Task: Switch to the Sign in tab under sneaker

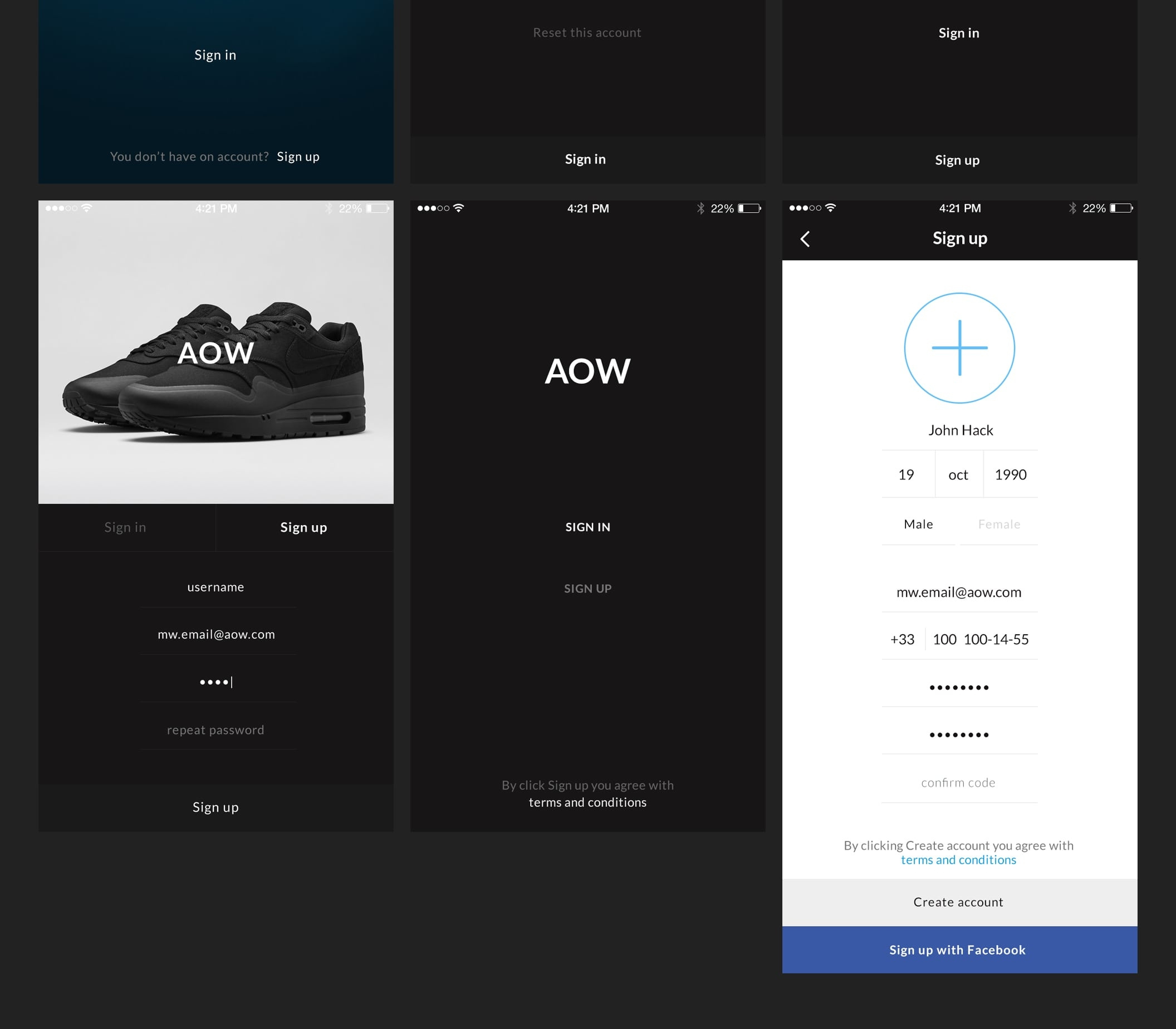Action: [x=125, y=527]
